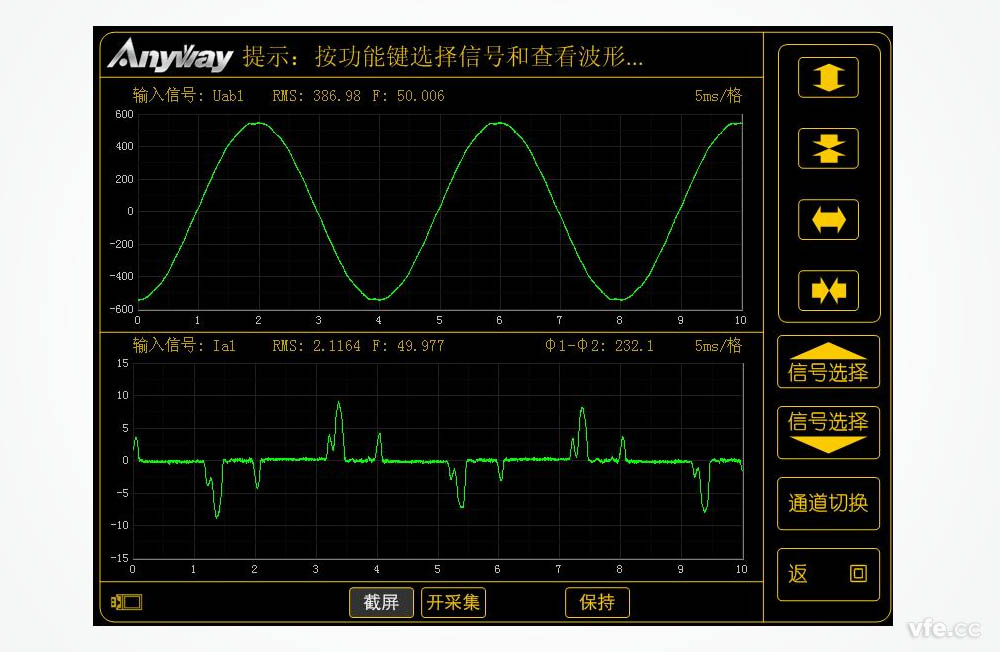Click the 5ms/格 time base setting
The image size is (1000, 652).
click(x=717, y=95)
